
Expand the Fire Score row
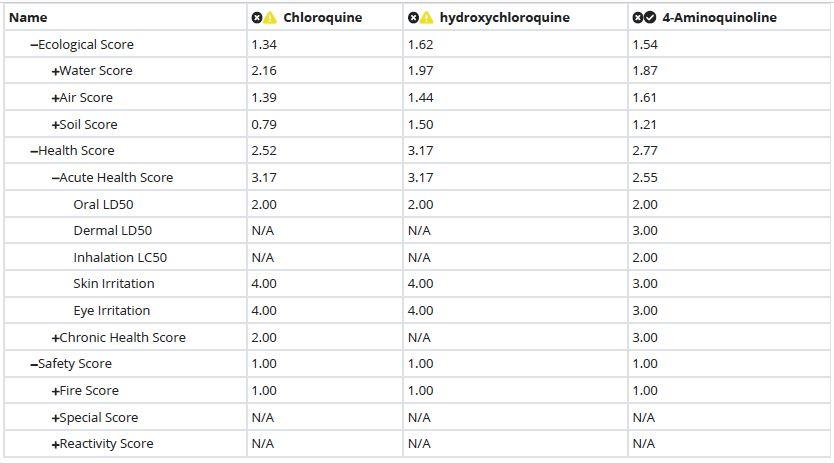(55, 391)
